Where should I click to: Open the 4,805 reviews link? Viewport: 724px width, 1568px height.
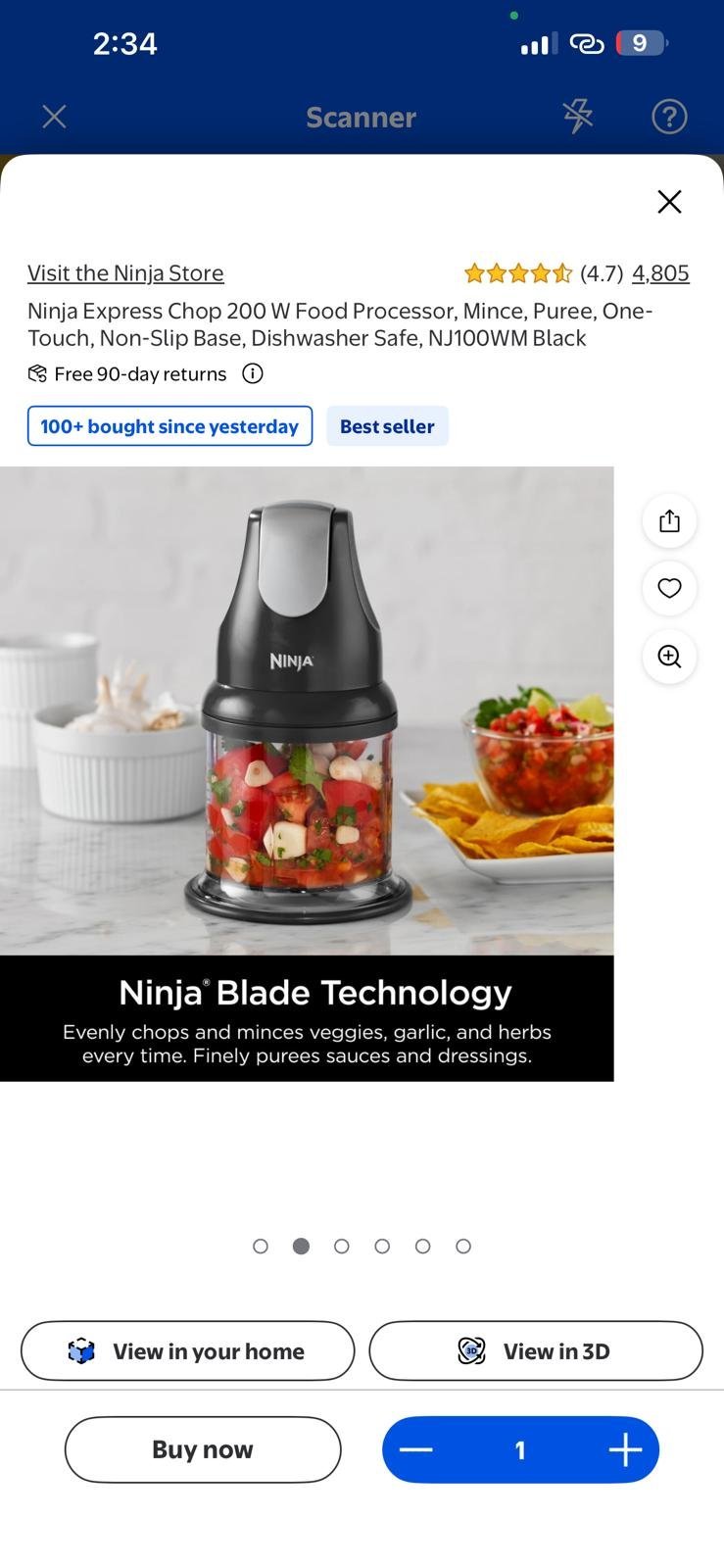click(x=660, y=272)
